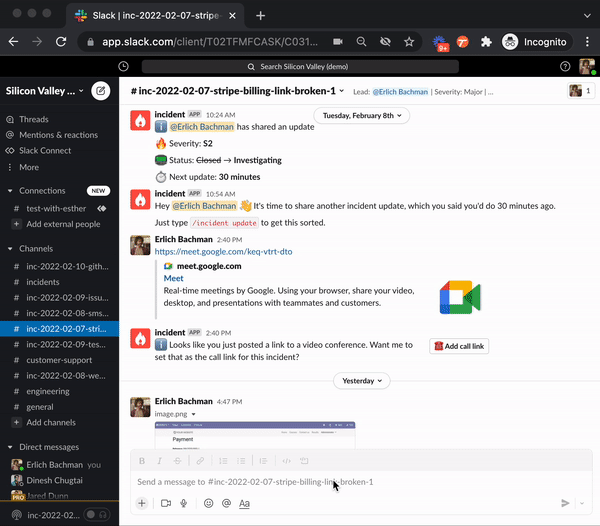Click the Incognito profile button
This screenshot has height=526, width=600.
tap(536, 42)
